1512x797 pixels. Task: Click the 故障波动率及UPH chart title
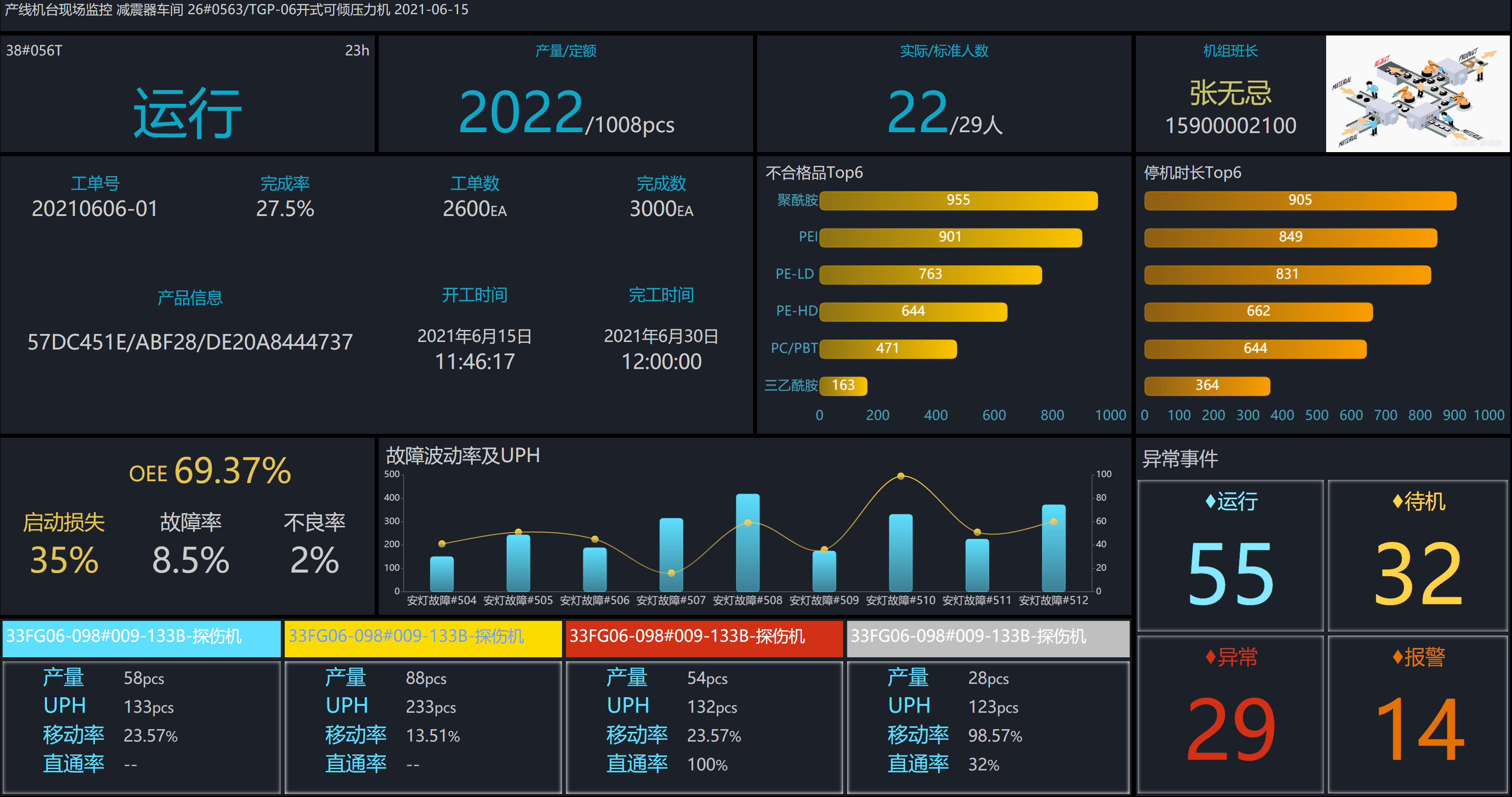463,455
